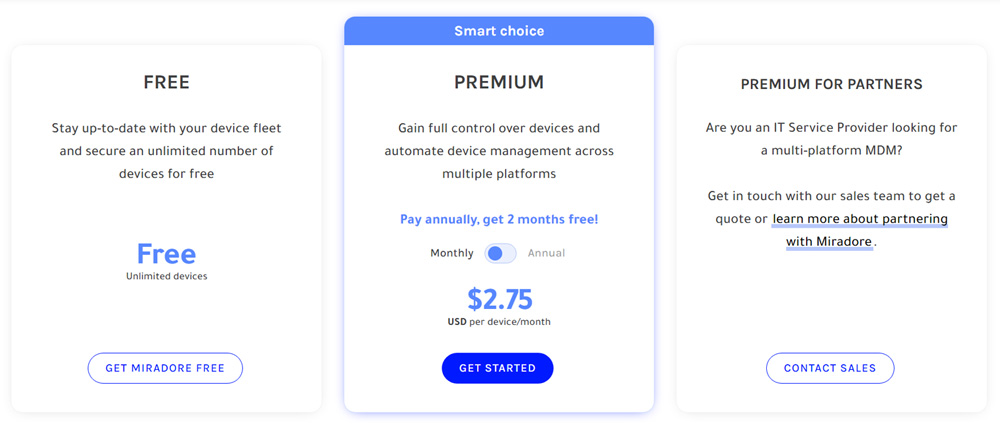
Task: Click the Unlimited devices caption
Action: pos(166,277)
